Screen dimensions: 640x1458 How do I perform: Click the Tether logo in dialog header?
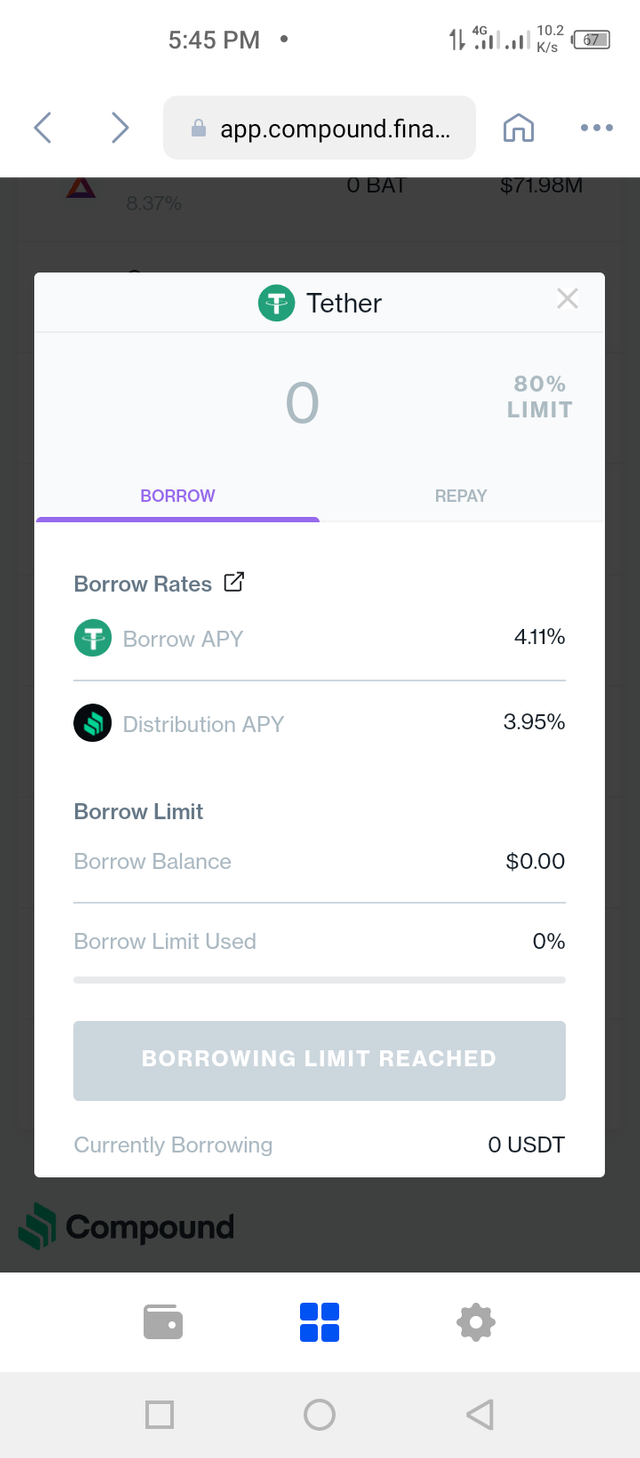tap(276, 303)
